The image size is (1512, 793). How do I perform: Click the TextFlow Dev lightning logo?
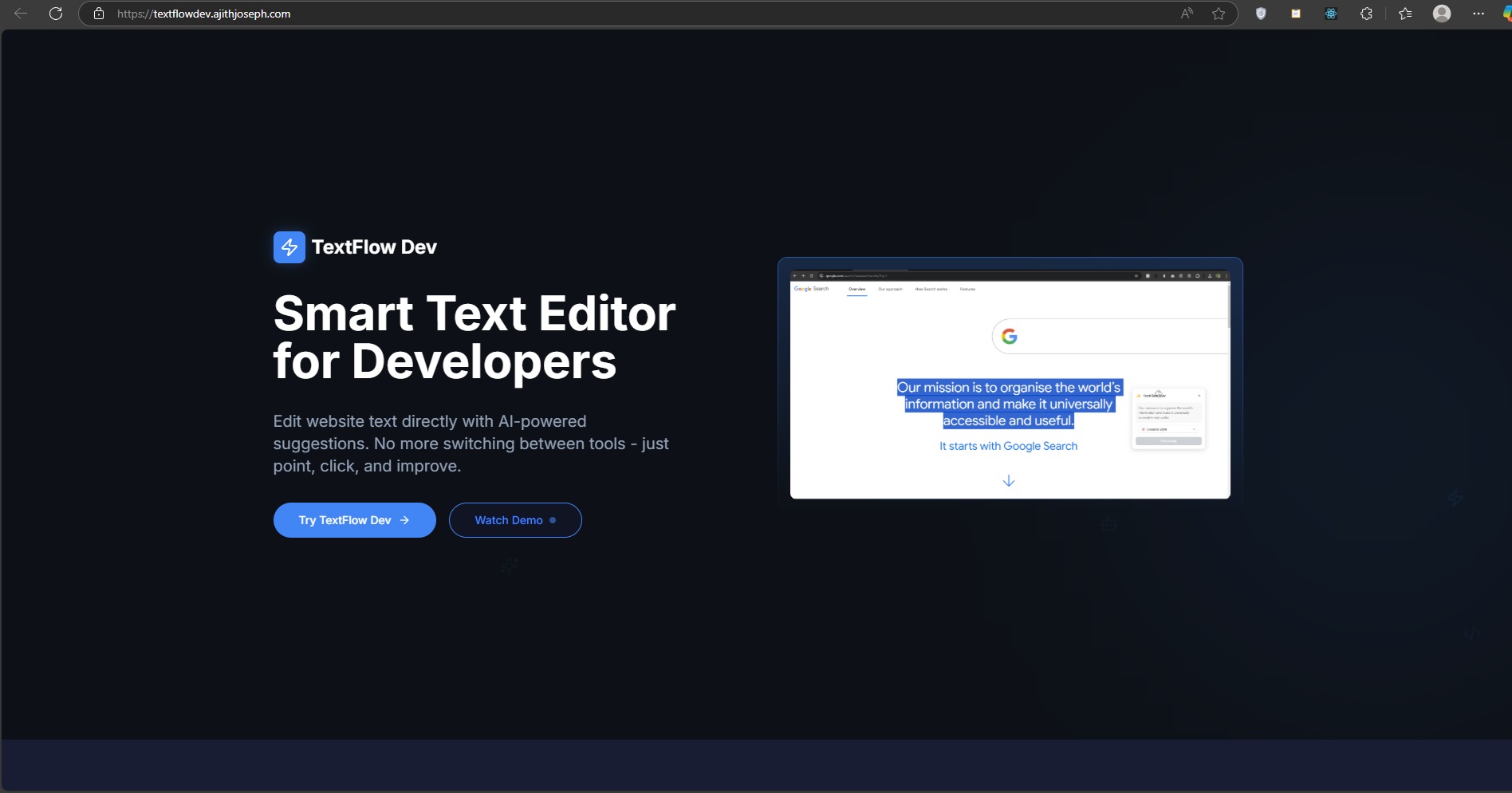pyautogui.click(x=289, y=247)
